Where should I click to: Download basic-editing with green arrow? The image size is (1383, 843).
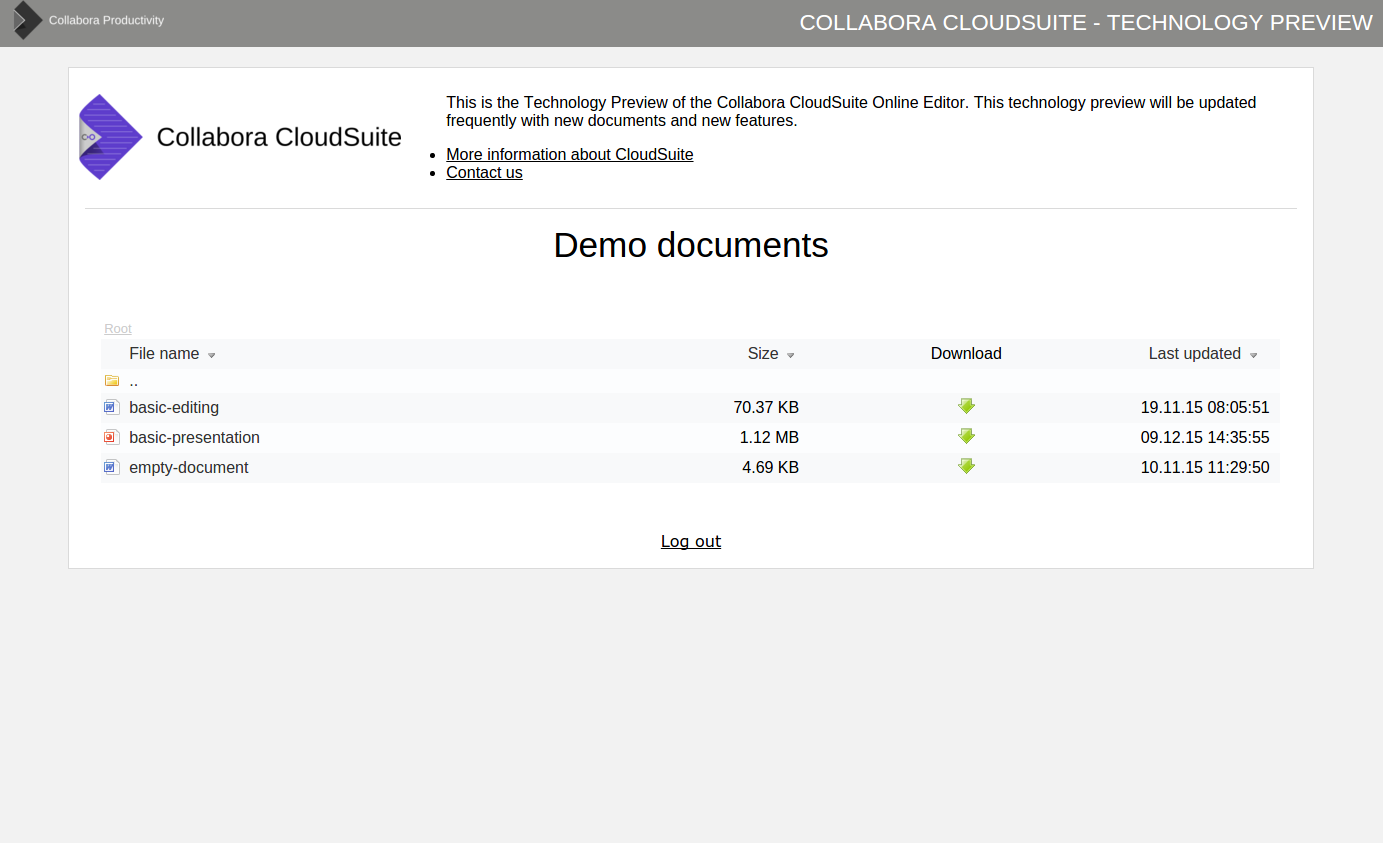(966, 406)
